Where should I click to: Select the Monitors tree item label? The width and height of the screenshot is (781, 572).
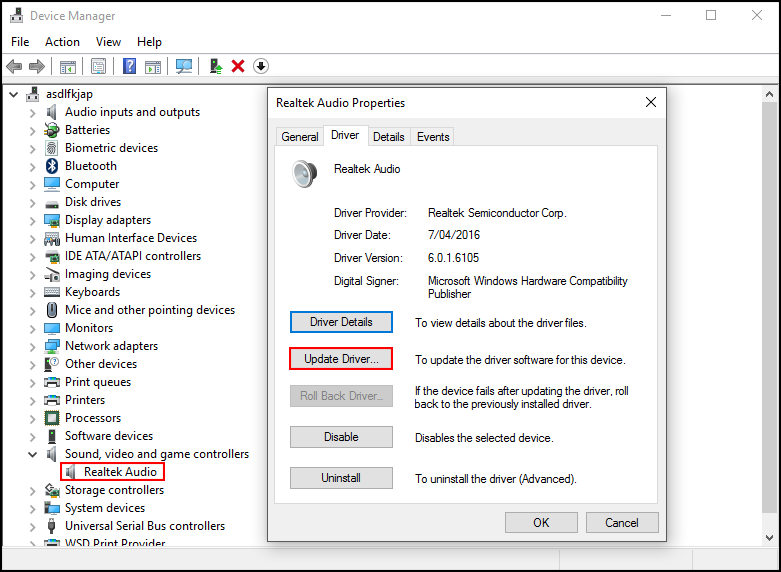89,328
